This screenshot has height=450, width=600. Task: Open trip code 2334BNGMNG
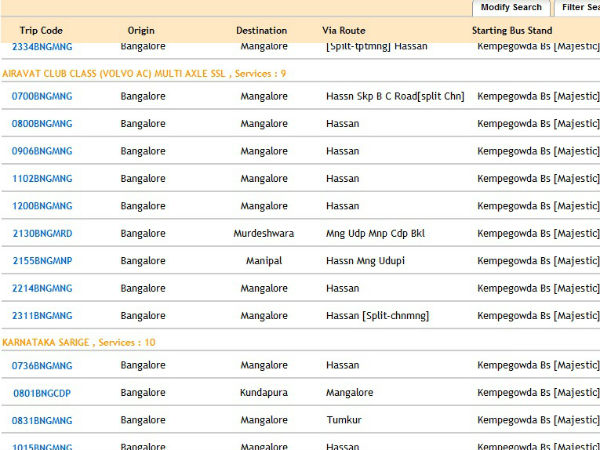tap(42, 46)
